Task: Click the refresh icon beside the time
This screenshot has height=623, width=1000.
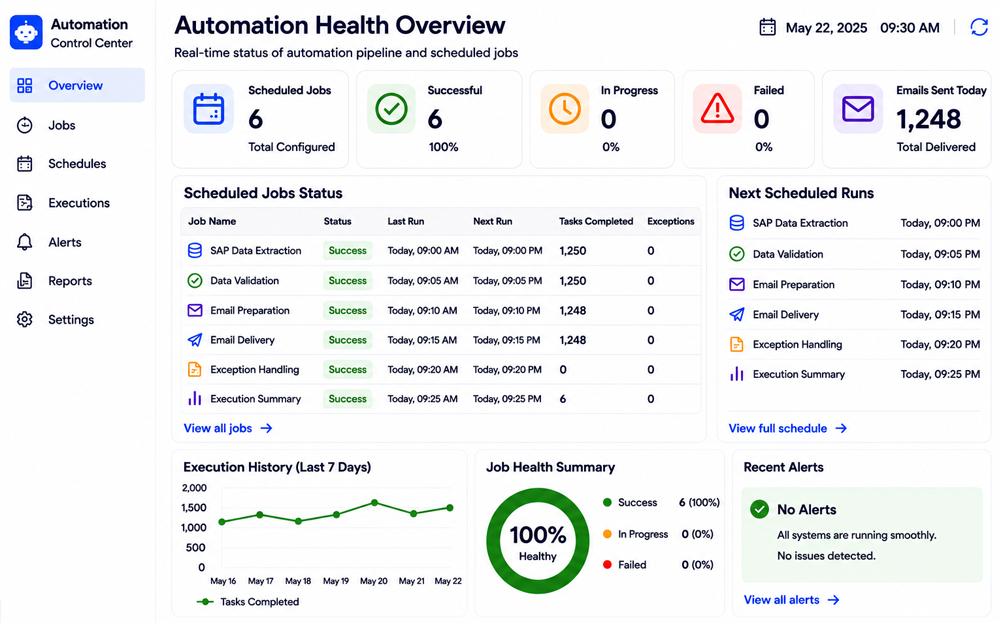Action: 979,27
